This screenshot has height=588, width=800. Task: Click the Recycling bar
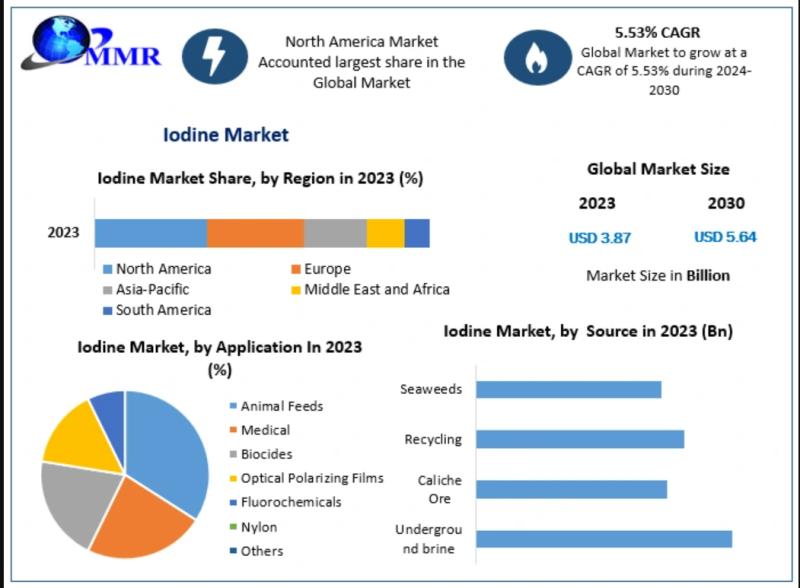(x=579, y=439)
